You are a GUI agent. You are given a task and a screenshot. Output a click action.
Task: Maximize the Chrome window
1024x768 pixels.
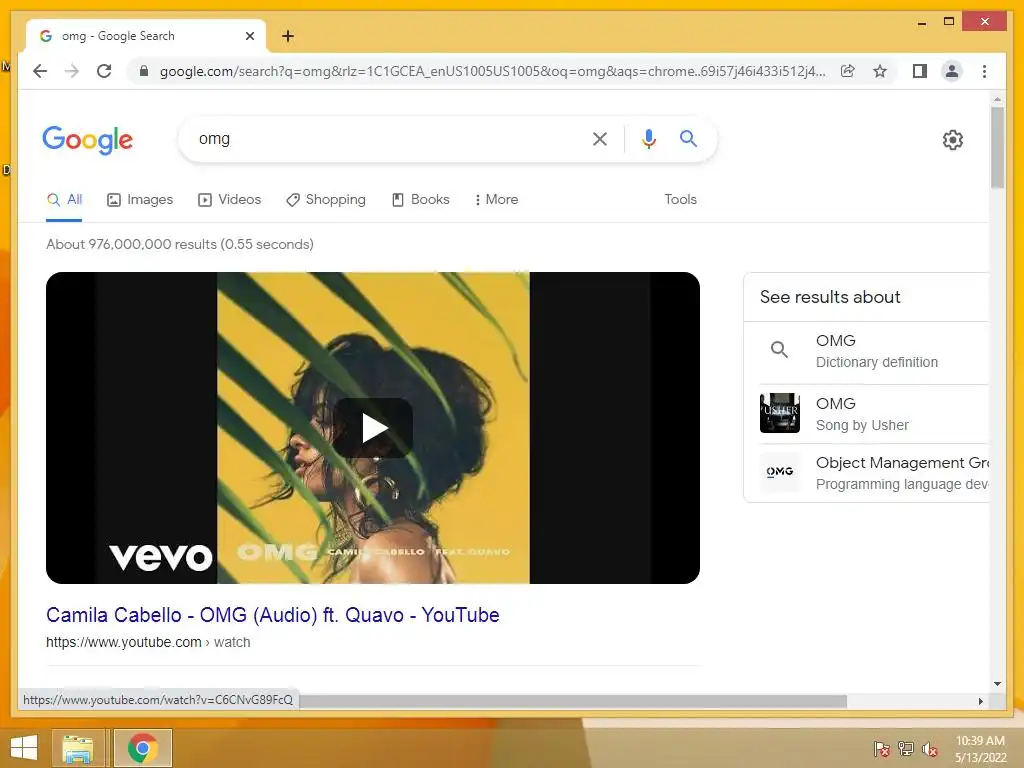point(949,22)
